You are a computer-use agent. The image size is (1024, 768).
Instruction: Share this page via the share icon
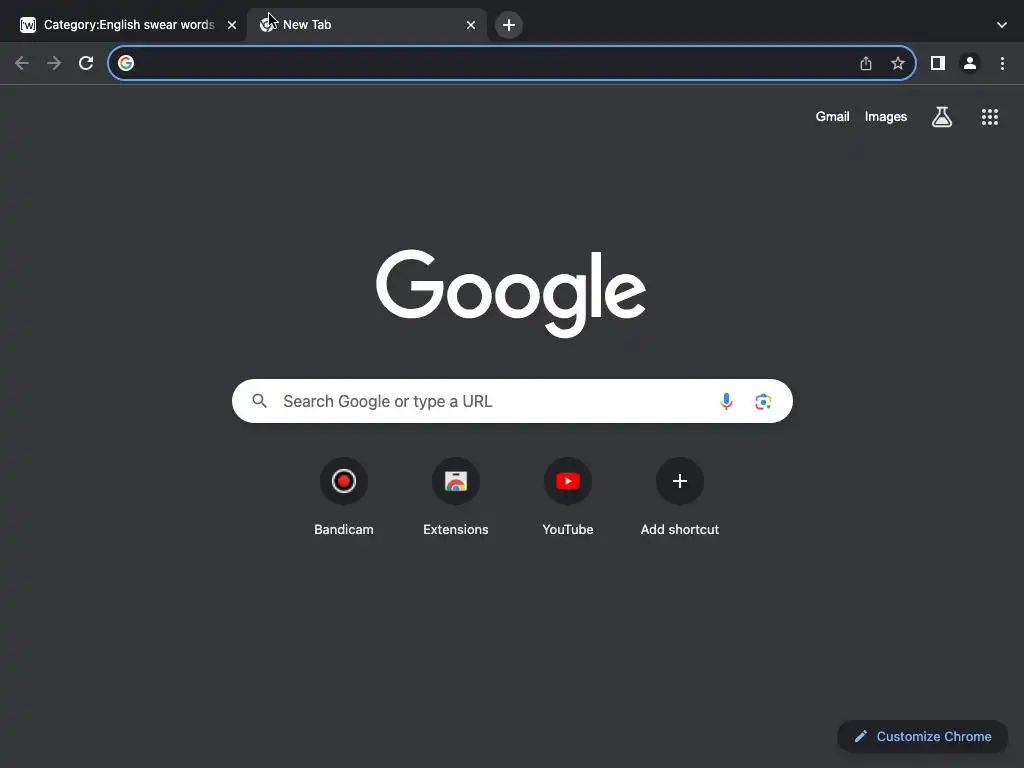tap(866, 63)
